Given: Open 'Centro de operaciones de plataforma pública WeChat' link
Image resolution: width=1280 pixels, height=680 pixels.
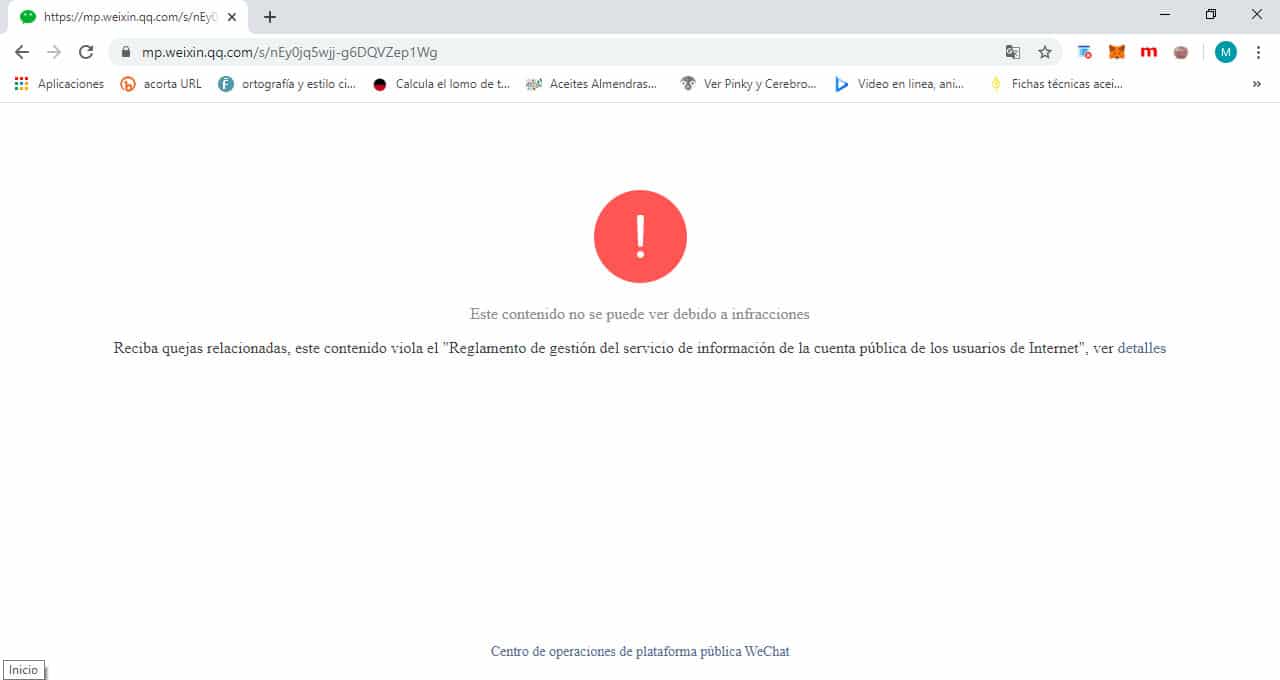Looking at the screenshot, I should pyautogui.click(x=640, y=651).
